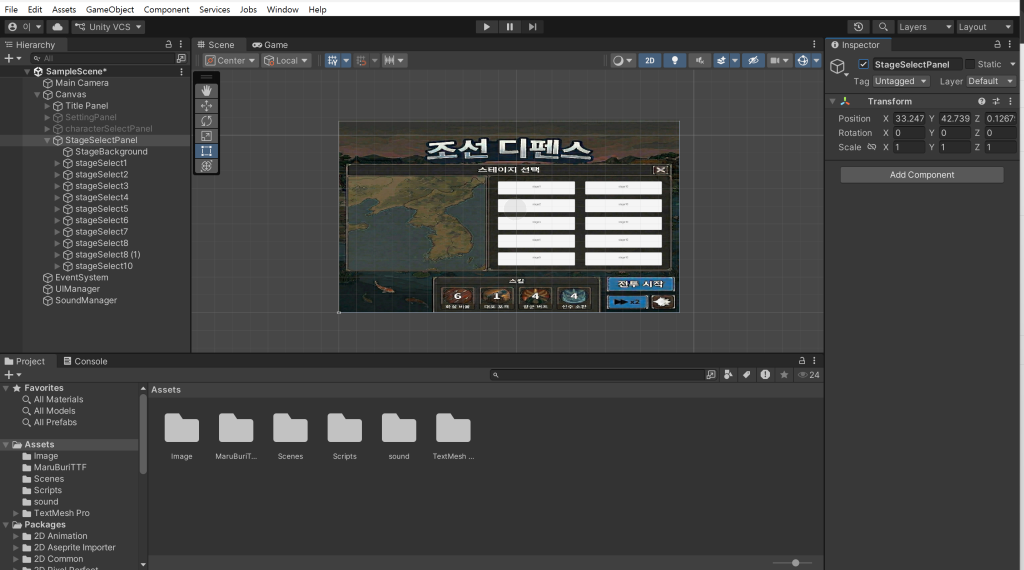Screen dimensions: 1024x570
Task: Select the Rotate tool
Action: (x=206, y=121)
